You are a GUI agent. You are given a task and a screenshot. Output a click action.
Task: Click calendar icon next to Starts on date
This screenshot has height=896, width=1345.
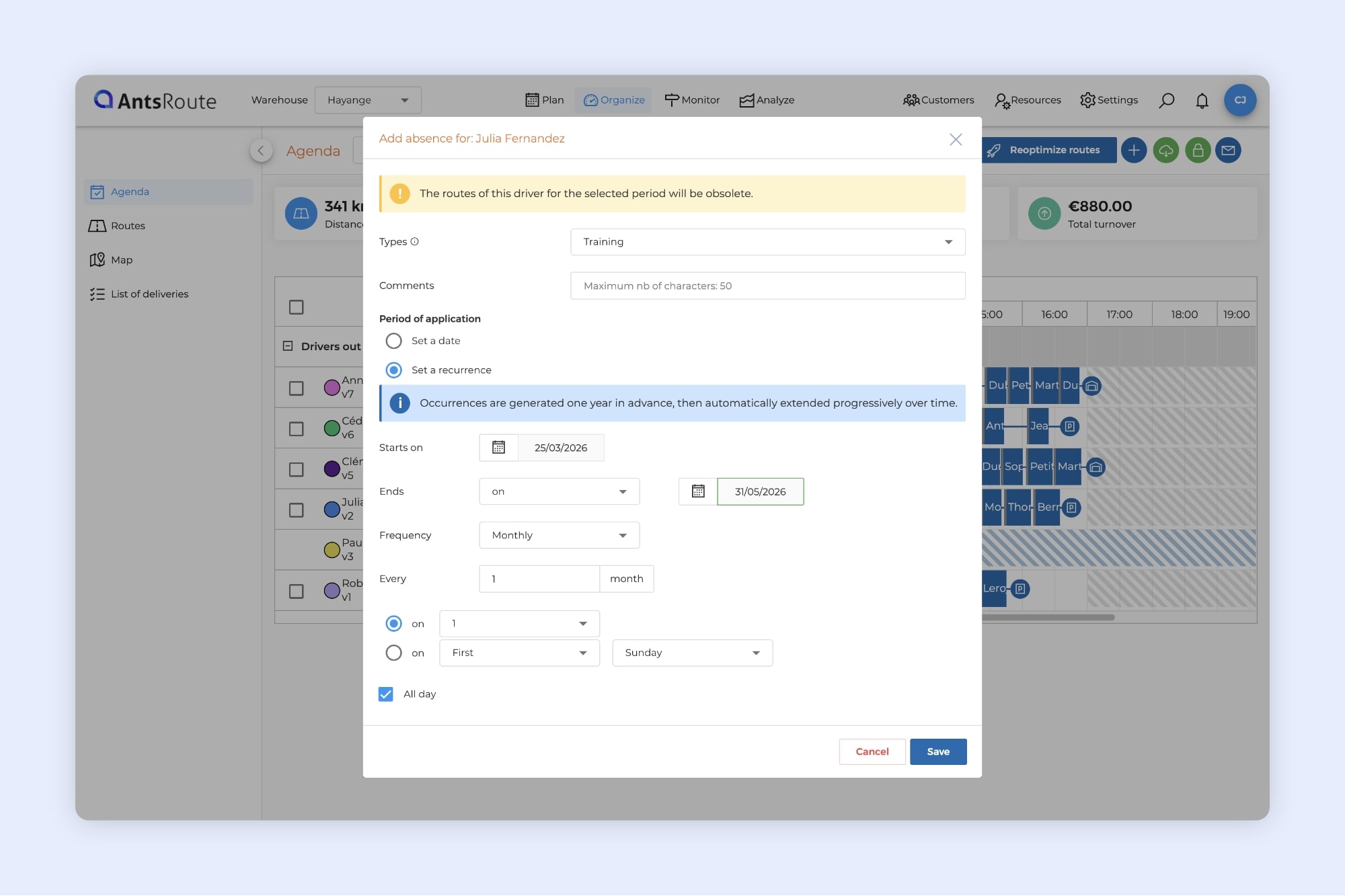pyautogui.click(x=498, y=448)
